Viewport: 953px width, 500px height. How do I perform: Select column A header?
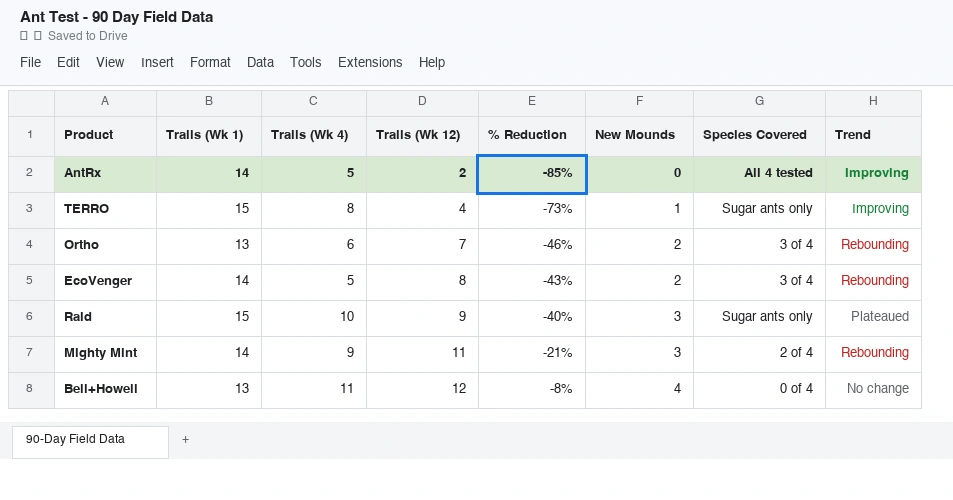pos(105,101)
